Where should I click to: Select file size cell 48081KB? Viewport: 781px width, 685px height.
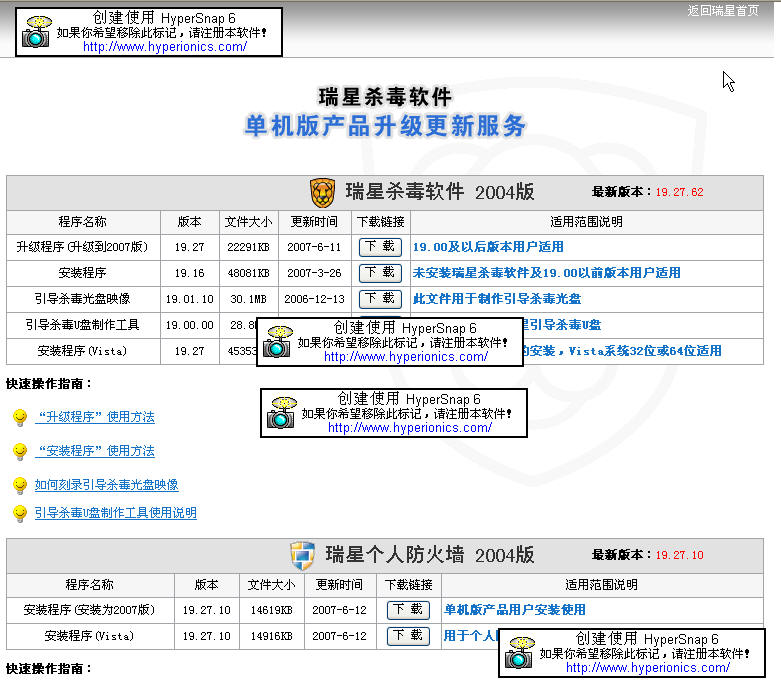249,273
